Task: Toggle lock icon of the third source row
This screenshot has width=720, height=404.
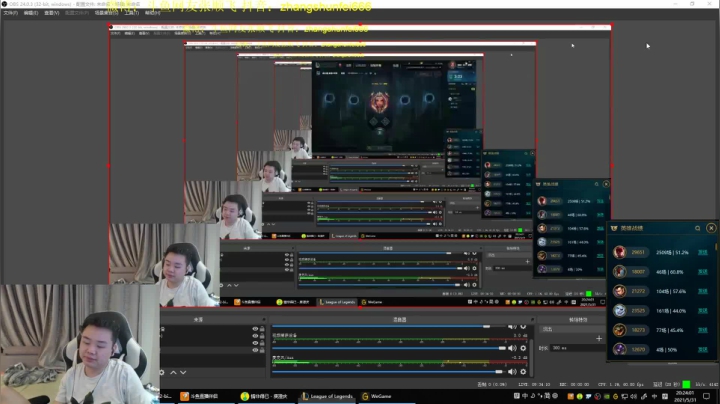Action: pos(262,343)
